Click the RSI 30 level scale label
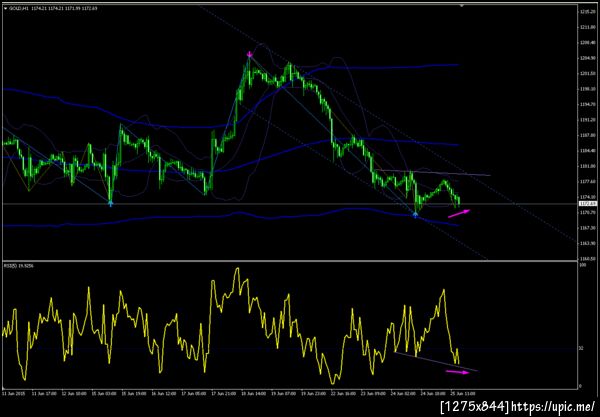The image size is (600, 417). click(x=581, y=349)
